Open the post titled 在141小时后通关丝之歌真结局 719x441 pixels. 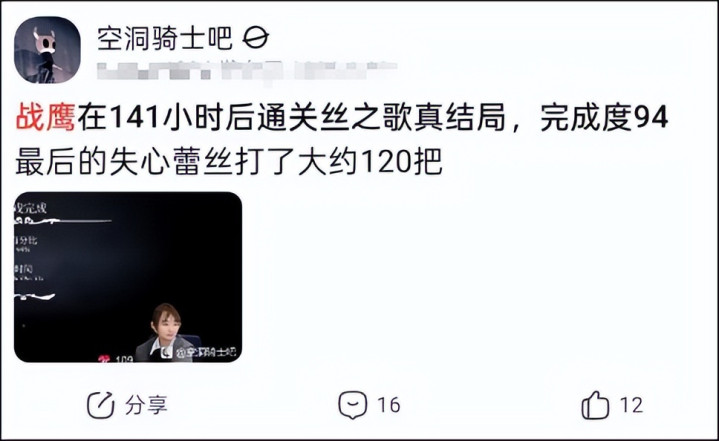click(291, 118)
